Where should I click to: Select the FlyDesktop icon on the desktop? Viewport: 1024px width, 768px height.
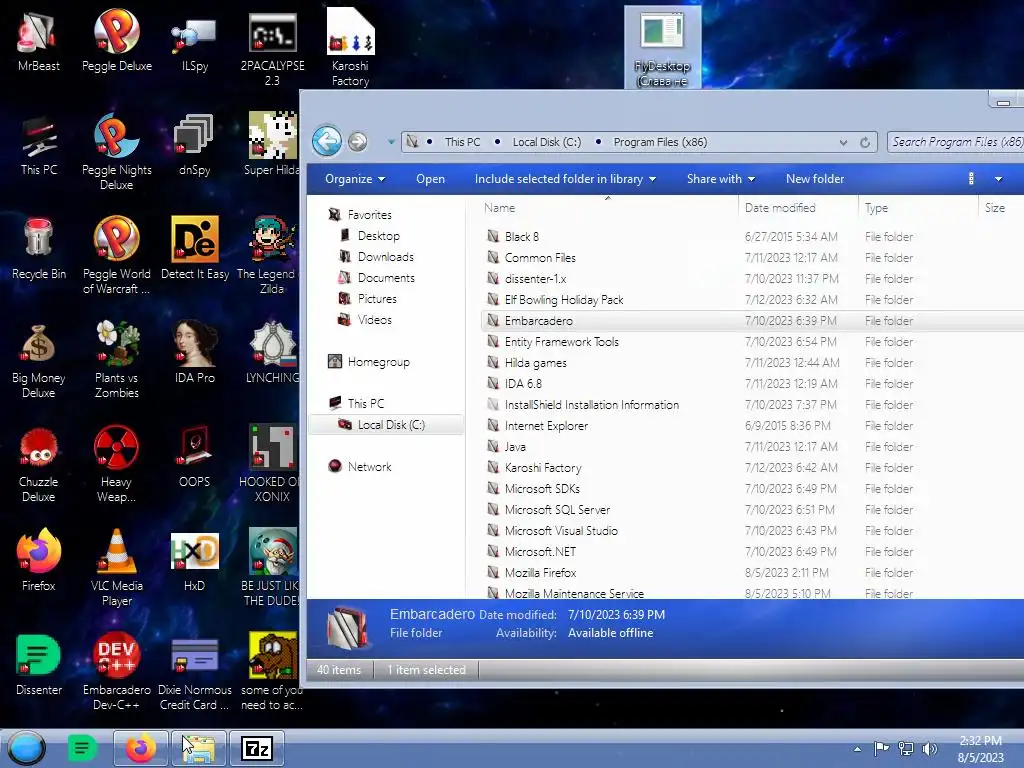coord(663,48)
